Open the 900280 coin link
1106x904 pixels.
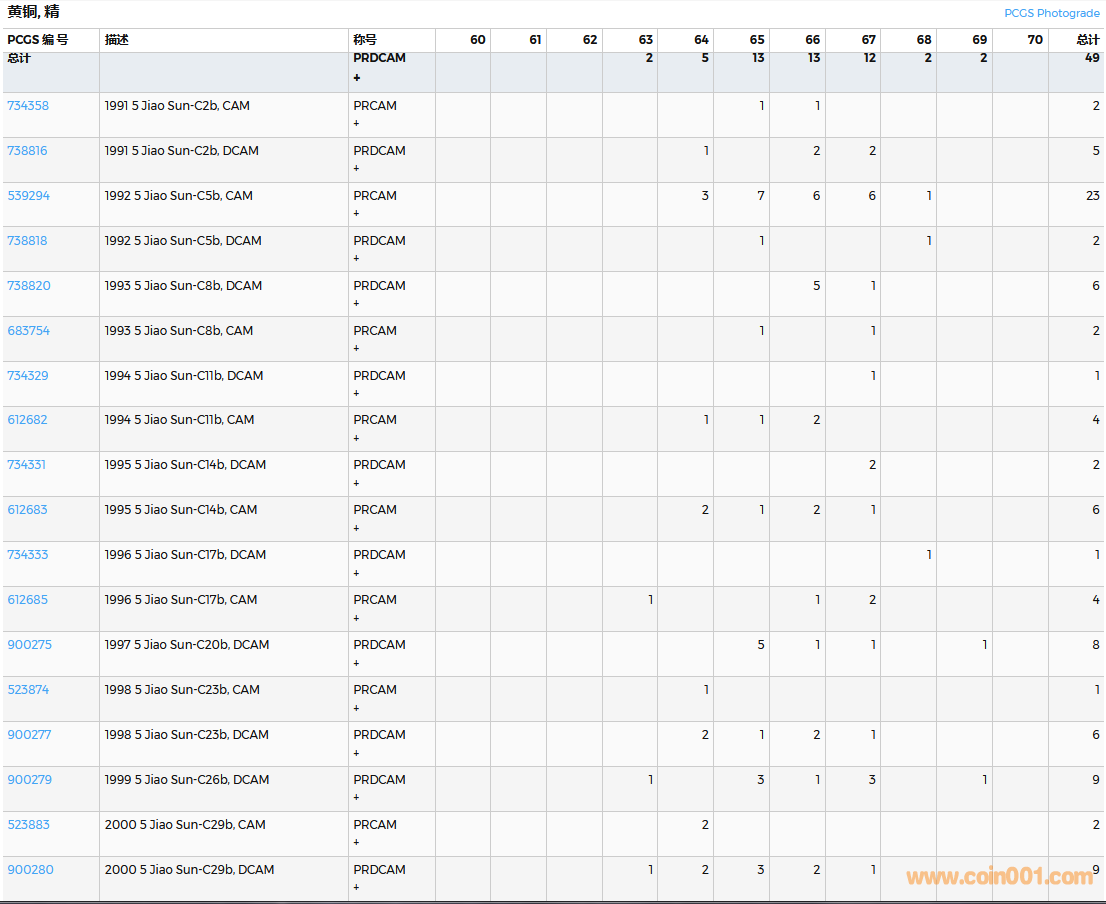coord(30,870)
